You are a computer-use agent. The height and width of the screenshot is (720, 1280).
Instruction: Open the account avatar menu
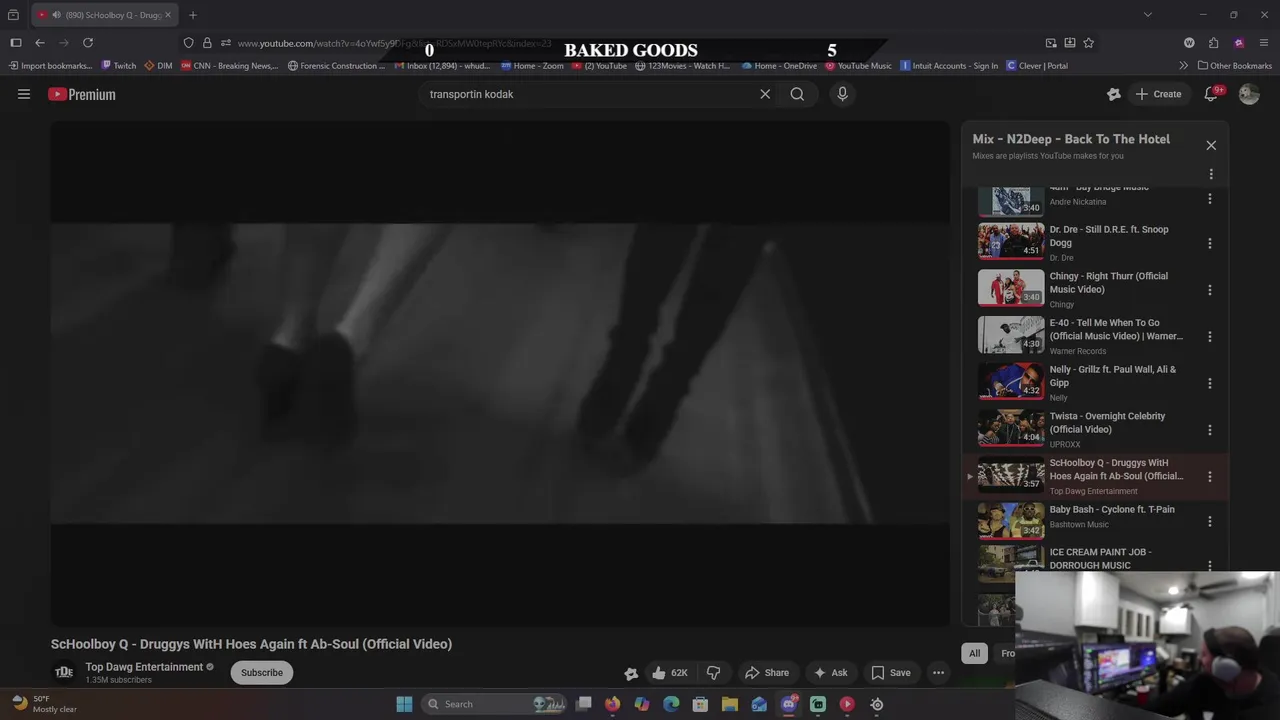pyautogui.click(x=1249, y=94)
